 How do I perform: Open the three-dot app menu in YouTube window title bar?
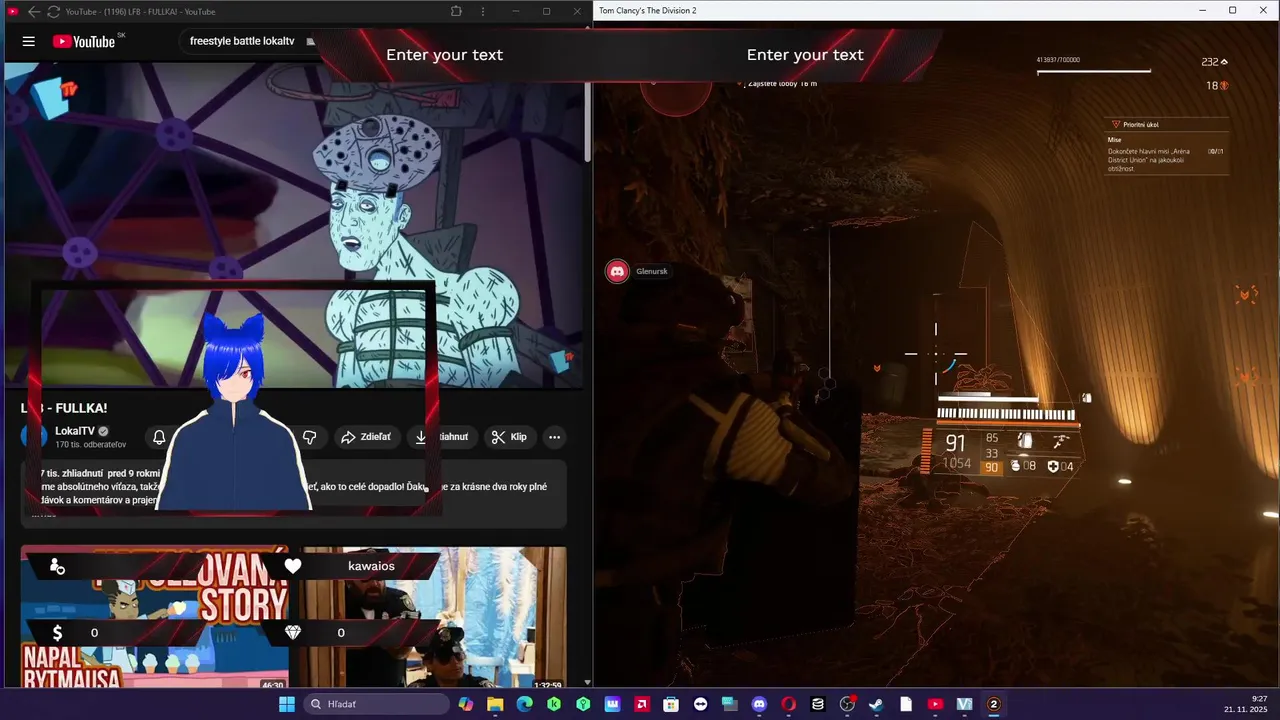(483, 11)
